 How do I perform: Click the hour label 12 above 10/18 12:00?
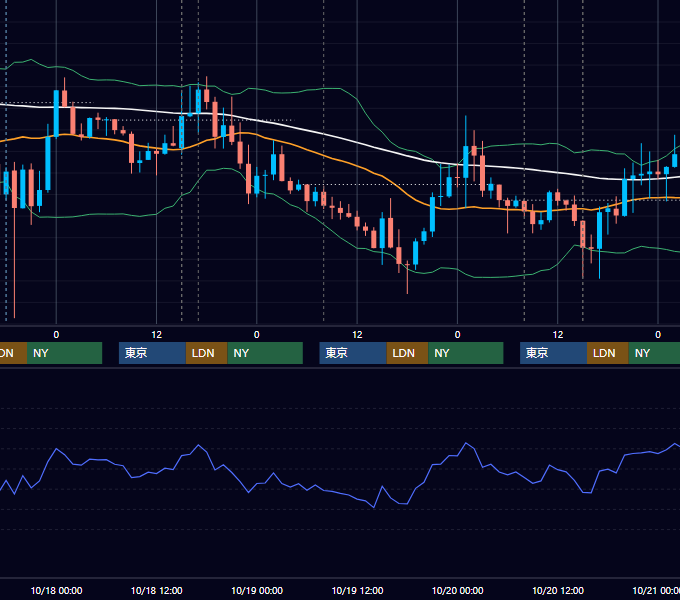click(157, 335)
